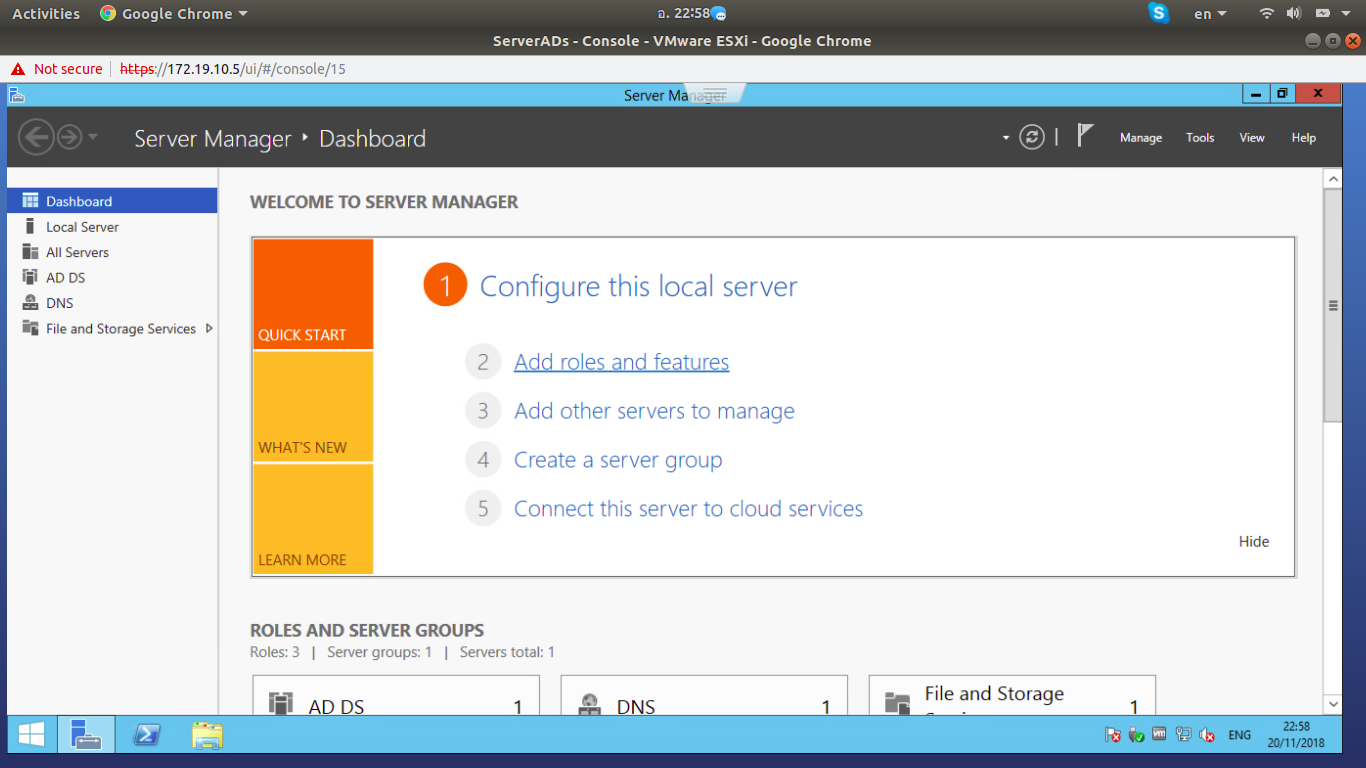The height and width of the screenshot is (768, 1366).
Task: Click the Dashboard breadcrumb text in the header
Action: (x=372, y=139)
